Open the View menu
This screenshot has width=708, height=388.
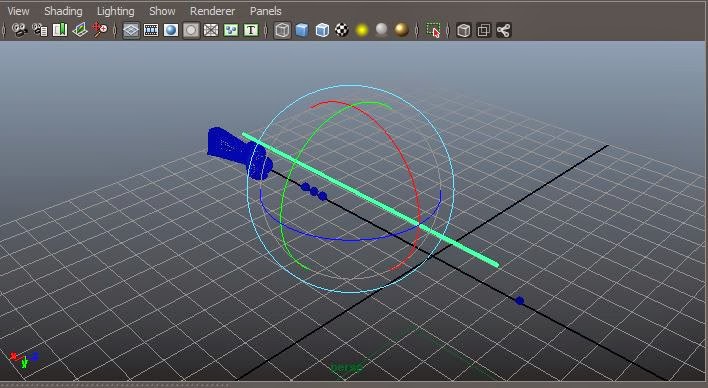tap(19, 11)
